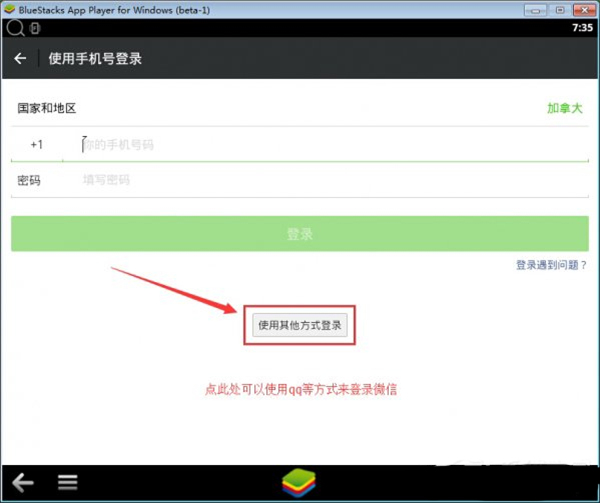Click the 7:35 clock in status bar

pyautogui.click(x=581, y=28)
